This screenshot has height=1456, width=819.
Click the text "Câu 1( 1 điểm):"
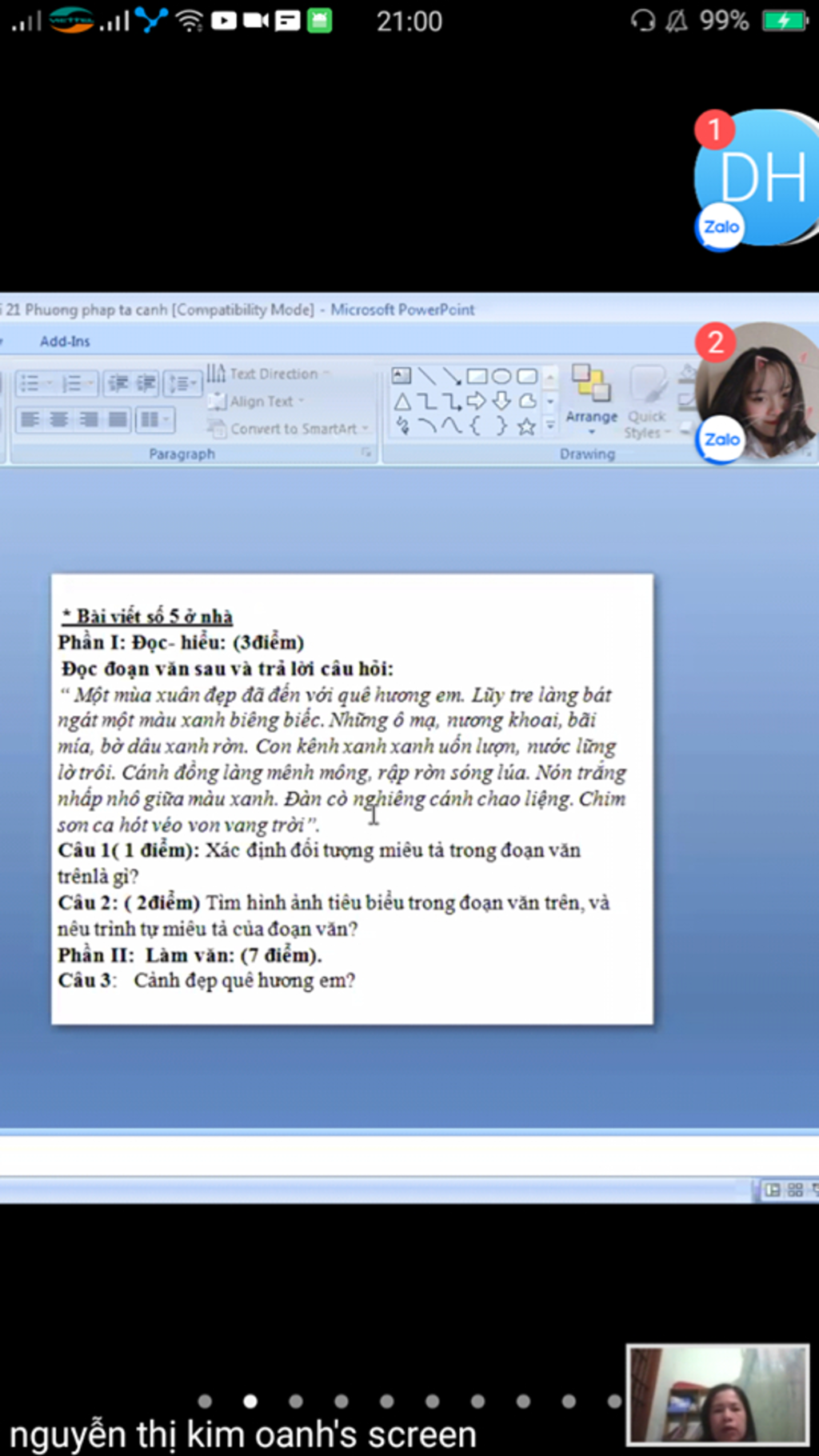[129, 850]
